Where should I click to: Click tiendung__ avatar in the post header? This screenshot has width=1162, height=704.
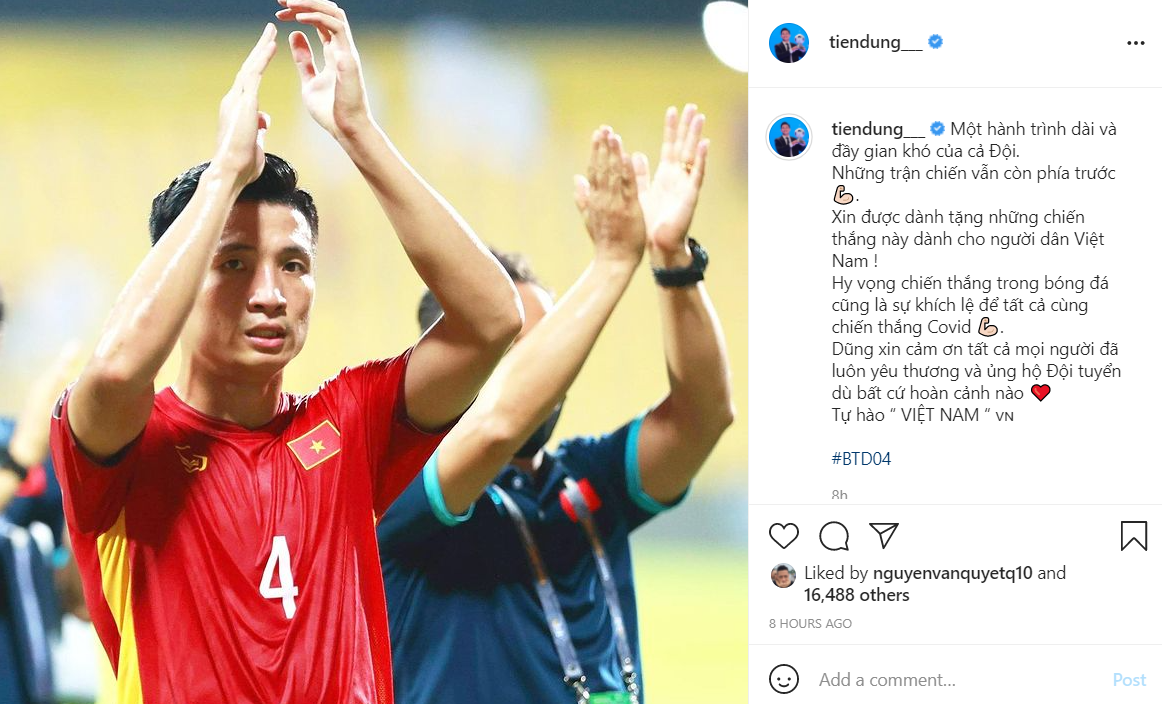[x=788, y=43]
